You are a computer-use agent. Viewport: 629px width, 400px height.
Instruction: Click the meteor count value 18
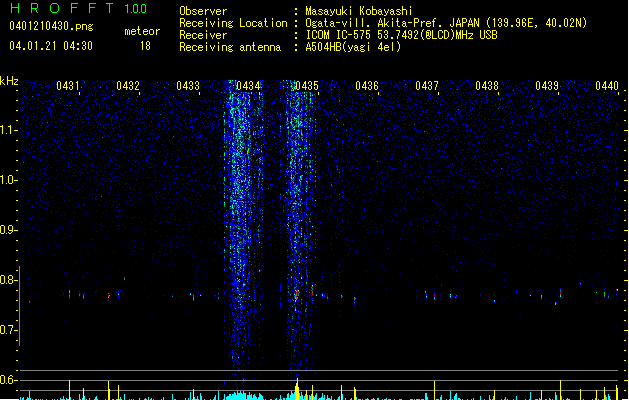145,46
